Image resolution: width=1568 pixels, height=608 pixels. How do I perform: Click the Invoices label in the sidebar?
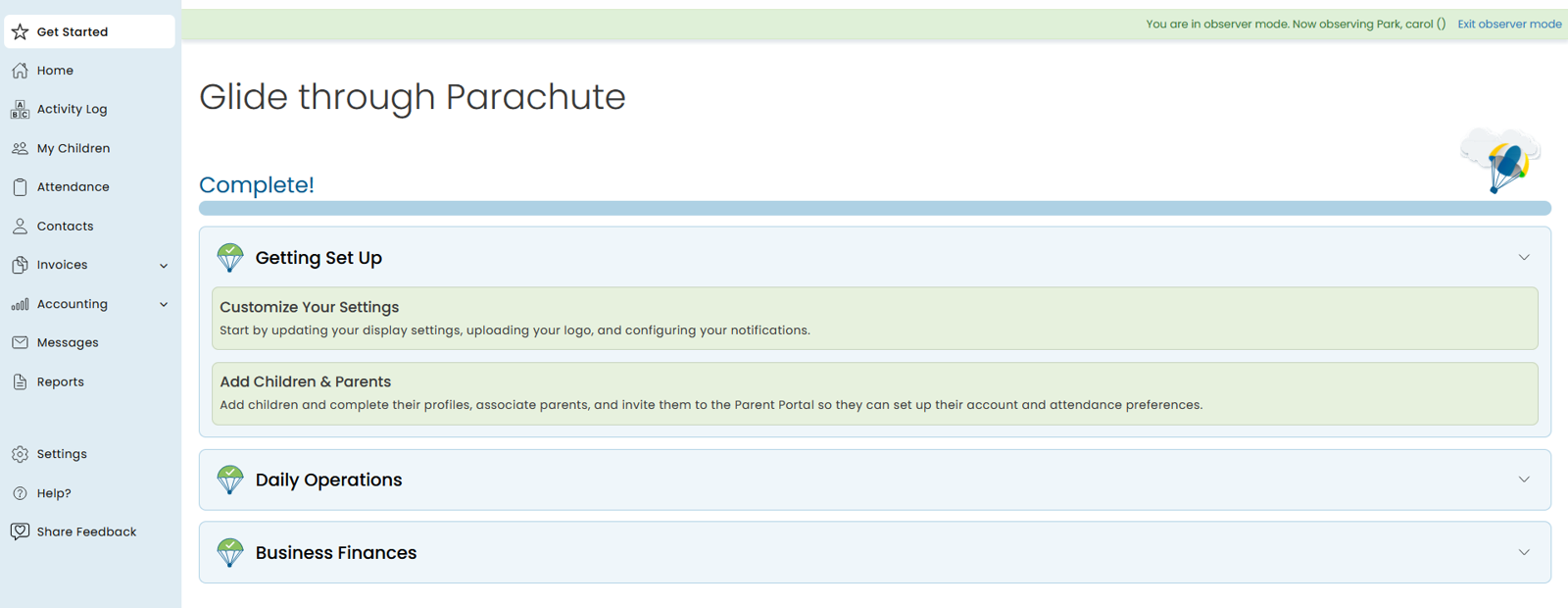point(62,265)
